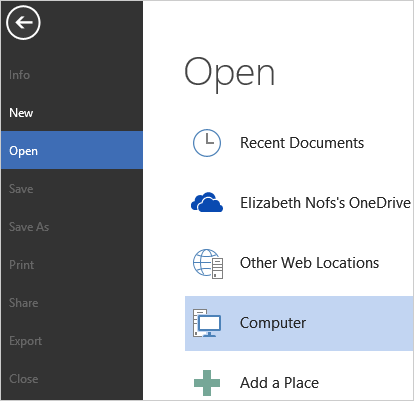Screen dimensions: 414x401
Task: Go to the Print page
Action: pos(72,265)
